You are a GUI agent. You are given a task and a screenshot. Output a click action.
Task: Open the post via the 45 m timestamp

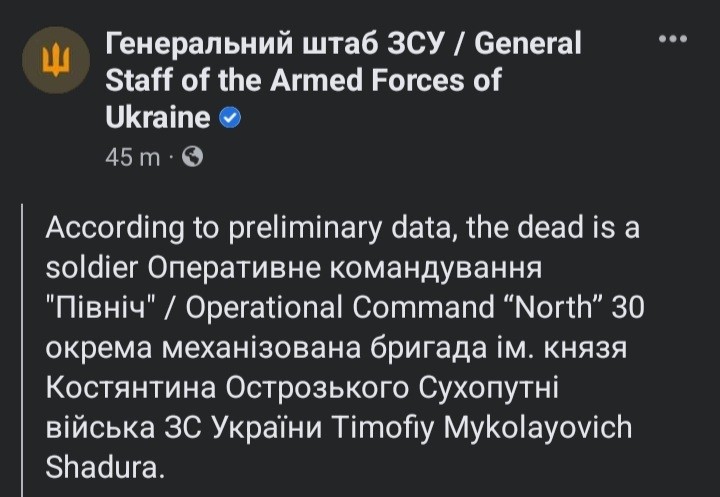click(133, 158)
